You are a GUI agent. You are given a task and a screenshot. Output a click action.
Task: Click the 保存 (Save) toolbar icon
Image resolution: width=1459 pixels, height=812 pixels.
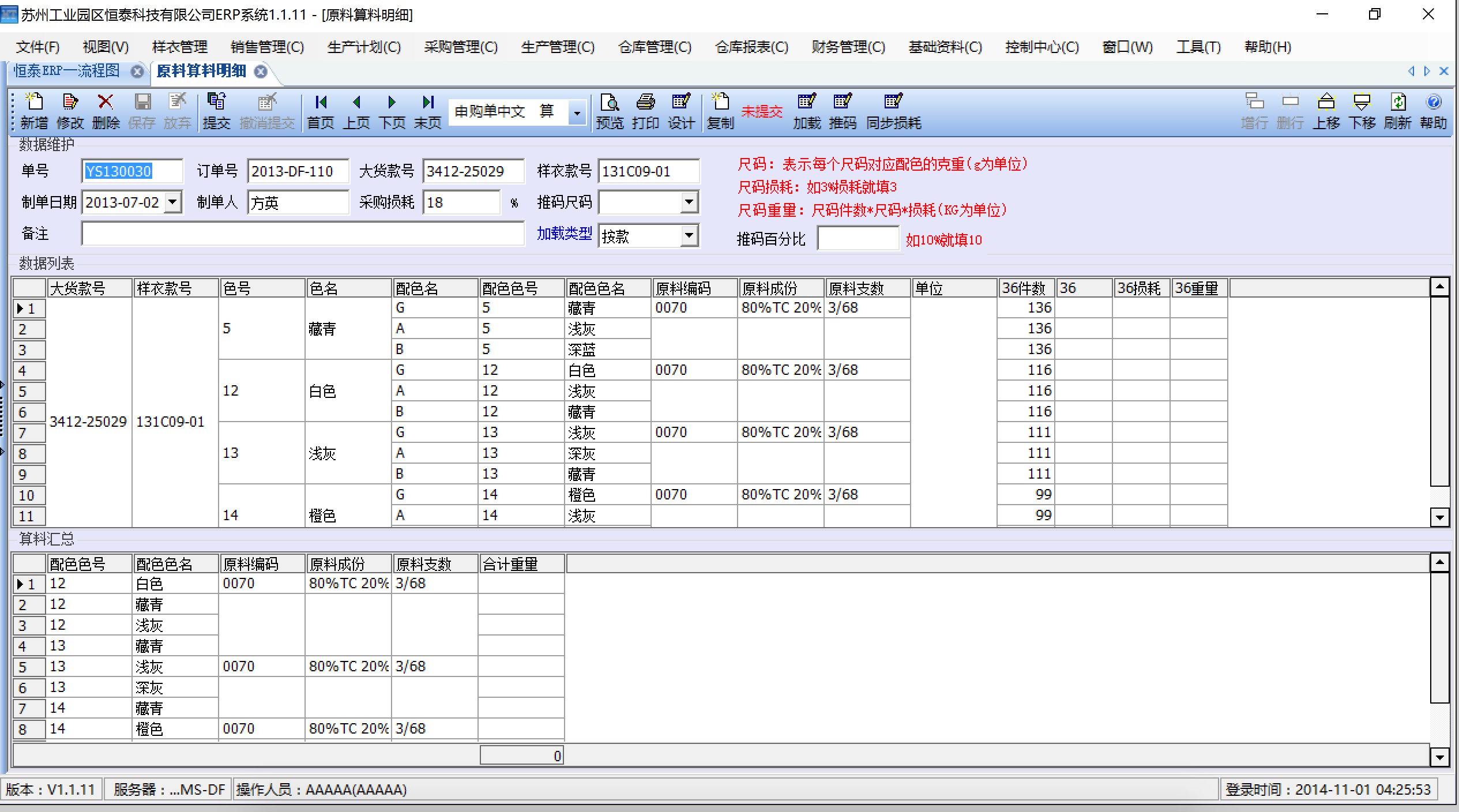[x=142, y=111]
